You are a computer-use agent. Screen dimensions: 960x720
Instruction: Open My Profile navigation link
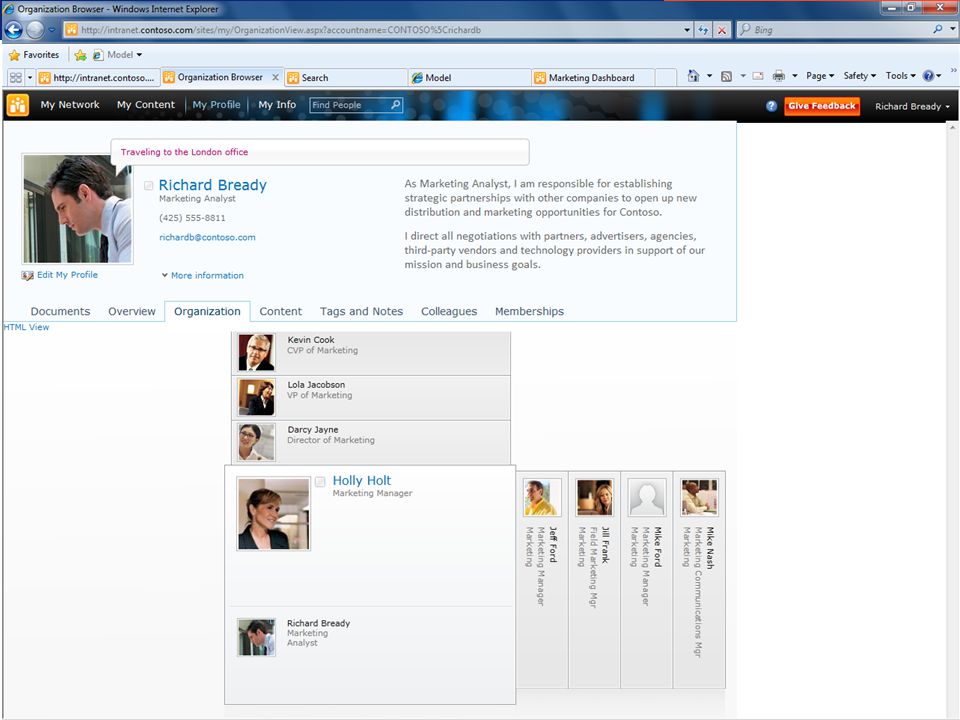pyautogui.click(x=216, y=105)
